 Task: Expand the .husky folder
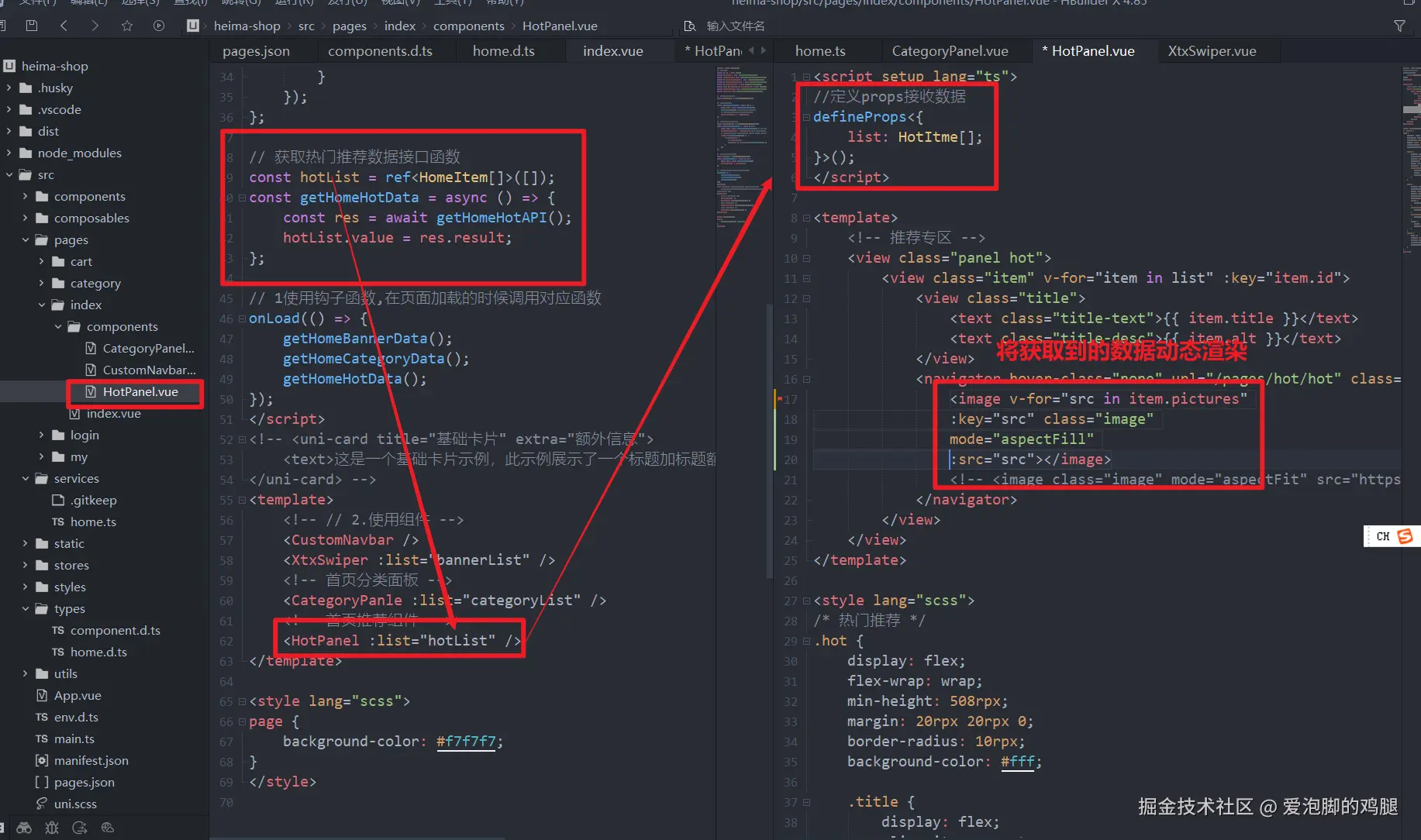pos(9,88)
